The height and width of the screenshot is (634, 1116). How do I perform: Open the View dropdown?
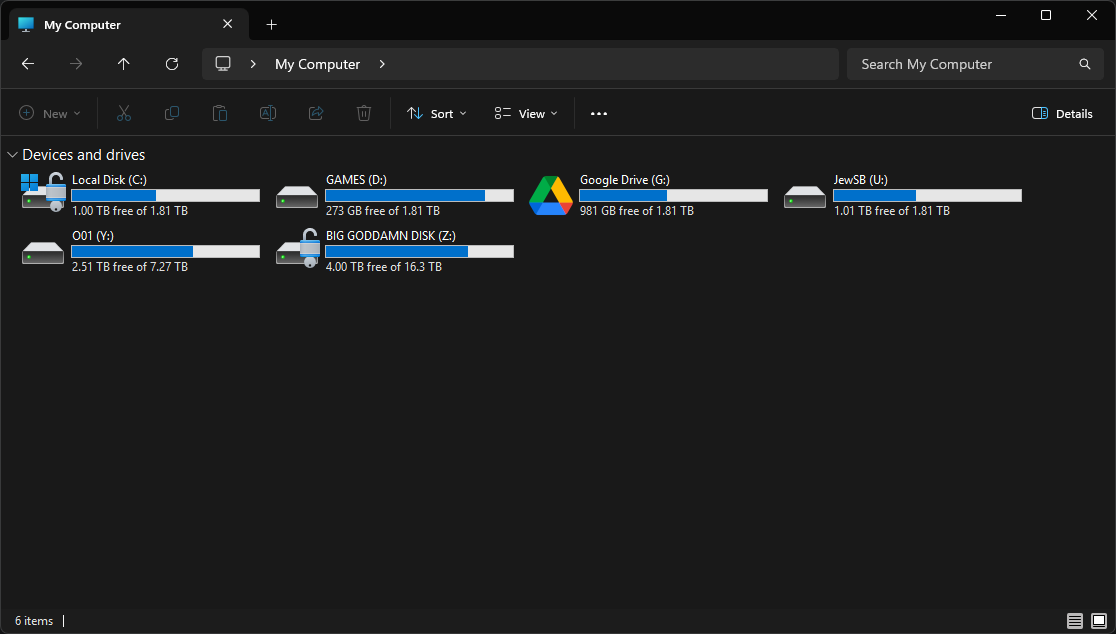(x=526, y=113)
